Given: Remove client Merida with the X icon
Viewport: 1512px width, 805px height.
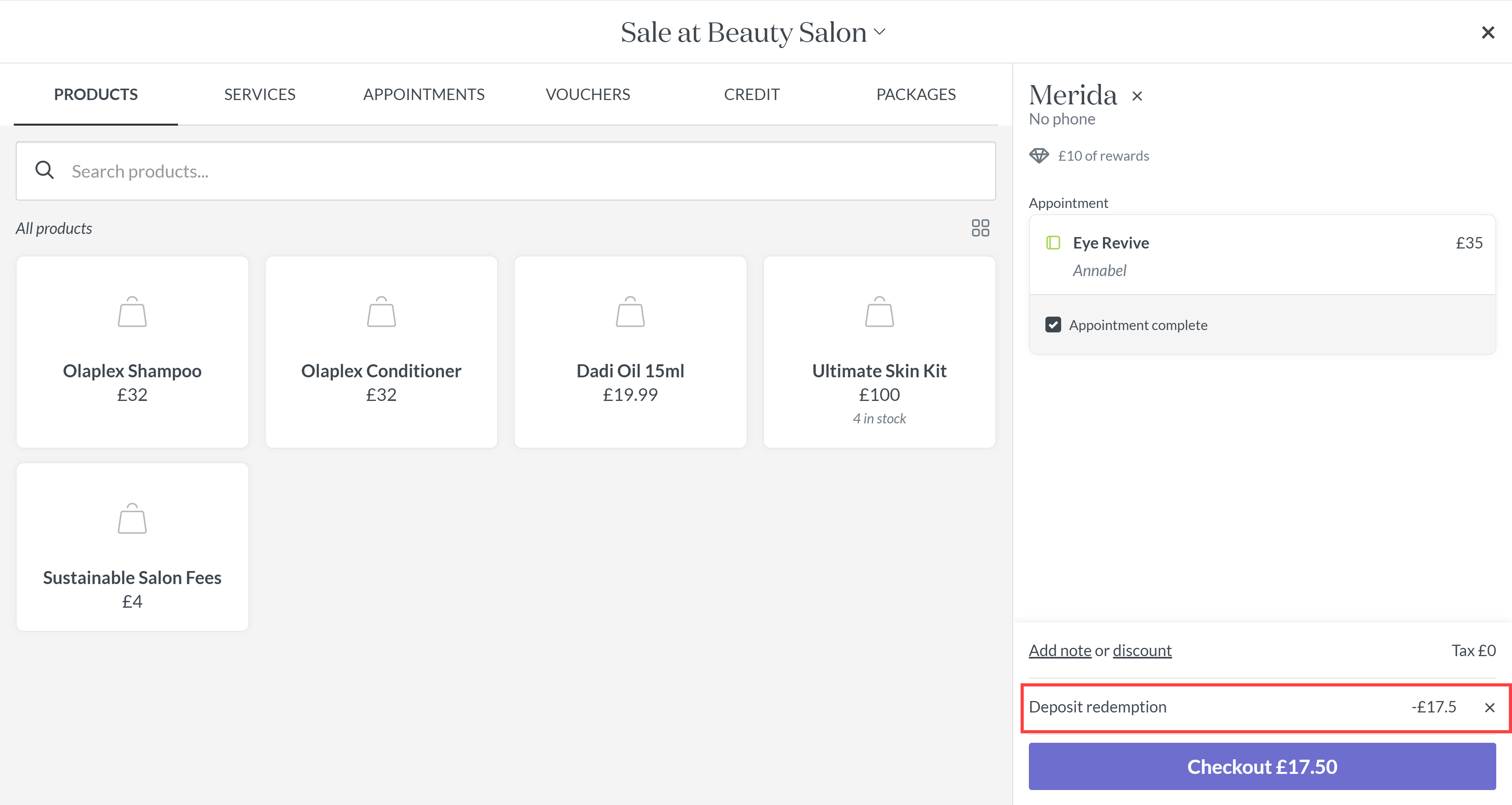Looking at the screenshot, I should pyautogui.click(x=1137, y=96).
